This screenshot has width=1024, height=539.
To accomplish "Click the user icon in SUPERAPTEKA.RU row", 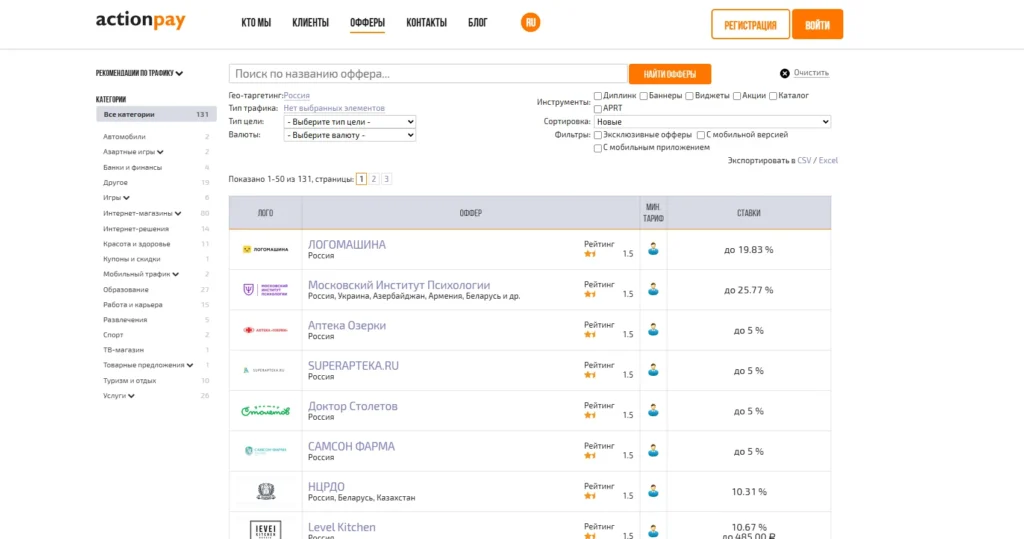I will coord(653,370).
